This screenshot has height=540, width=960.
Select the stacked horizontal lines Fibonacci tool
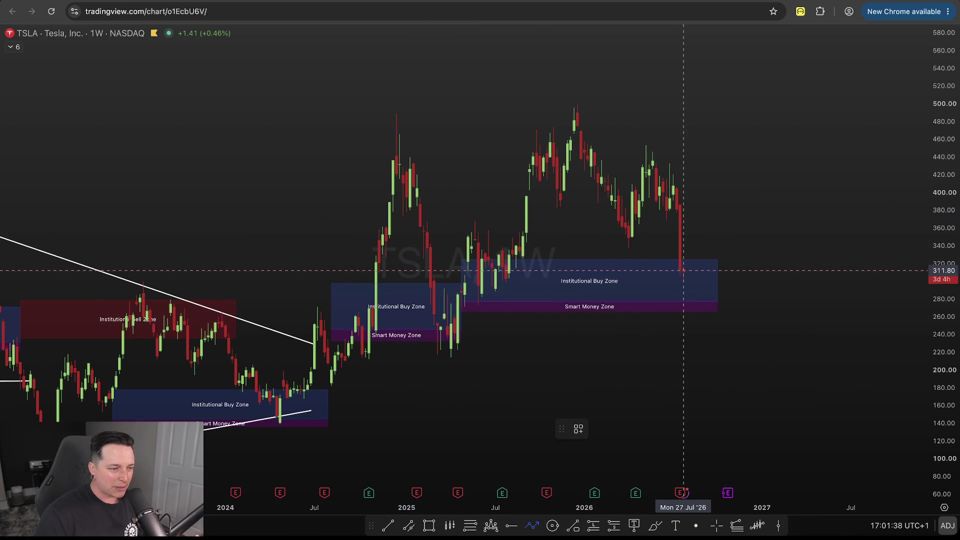pos(470,525)
